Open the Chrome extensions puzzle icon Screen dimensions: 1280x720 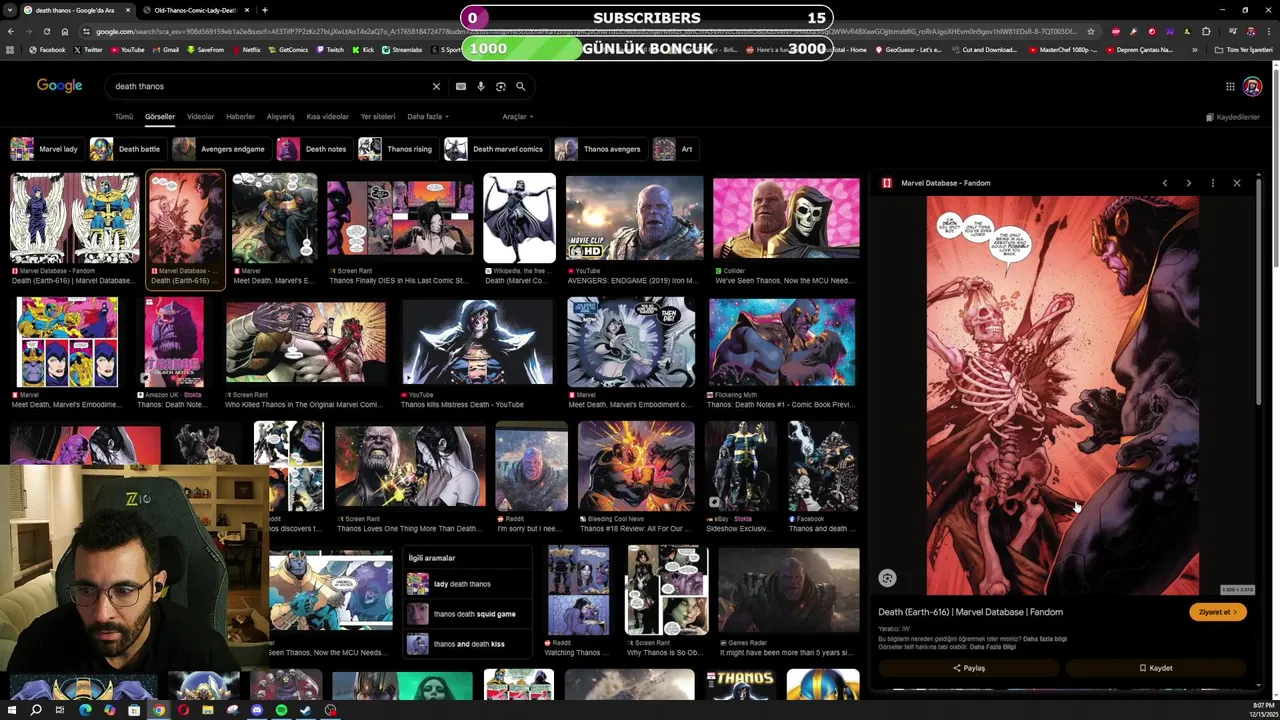click(x=1206, y=31)
